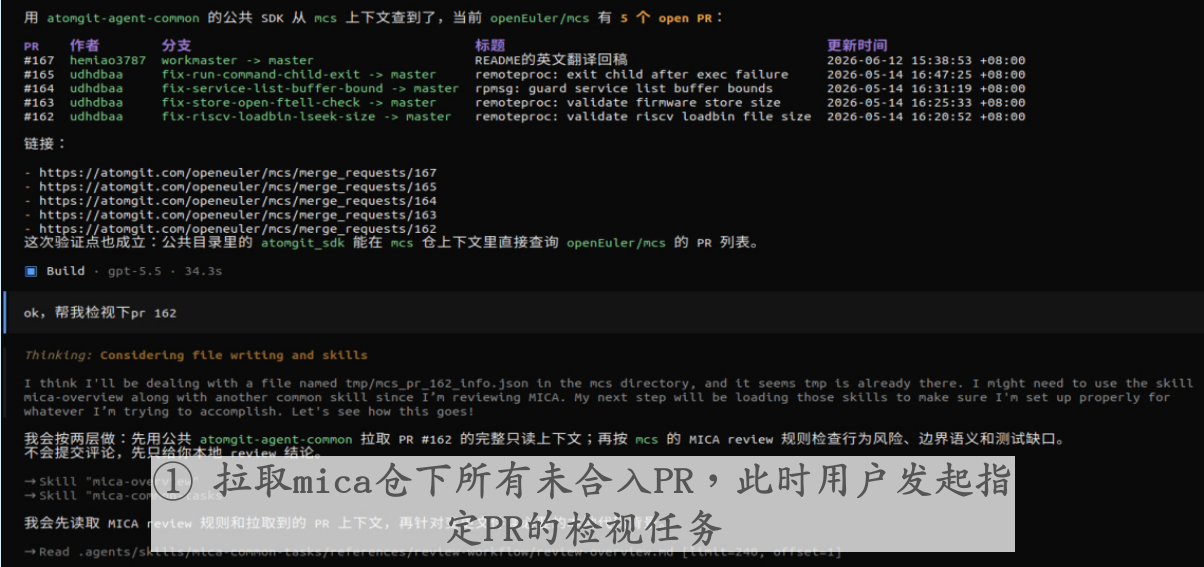The width and height of the screenshot is (1204, 567).
Task: Click author hemiao3787
Action: click(108, 60)
